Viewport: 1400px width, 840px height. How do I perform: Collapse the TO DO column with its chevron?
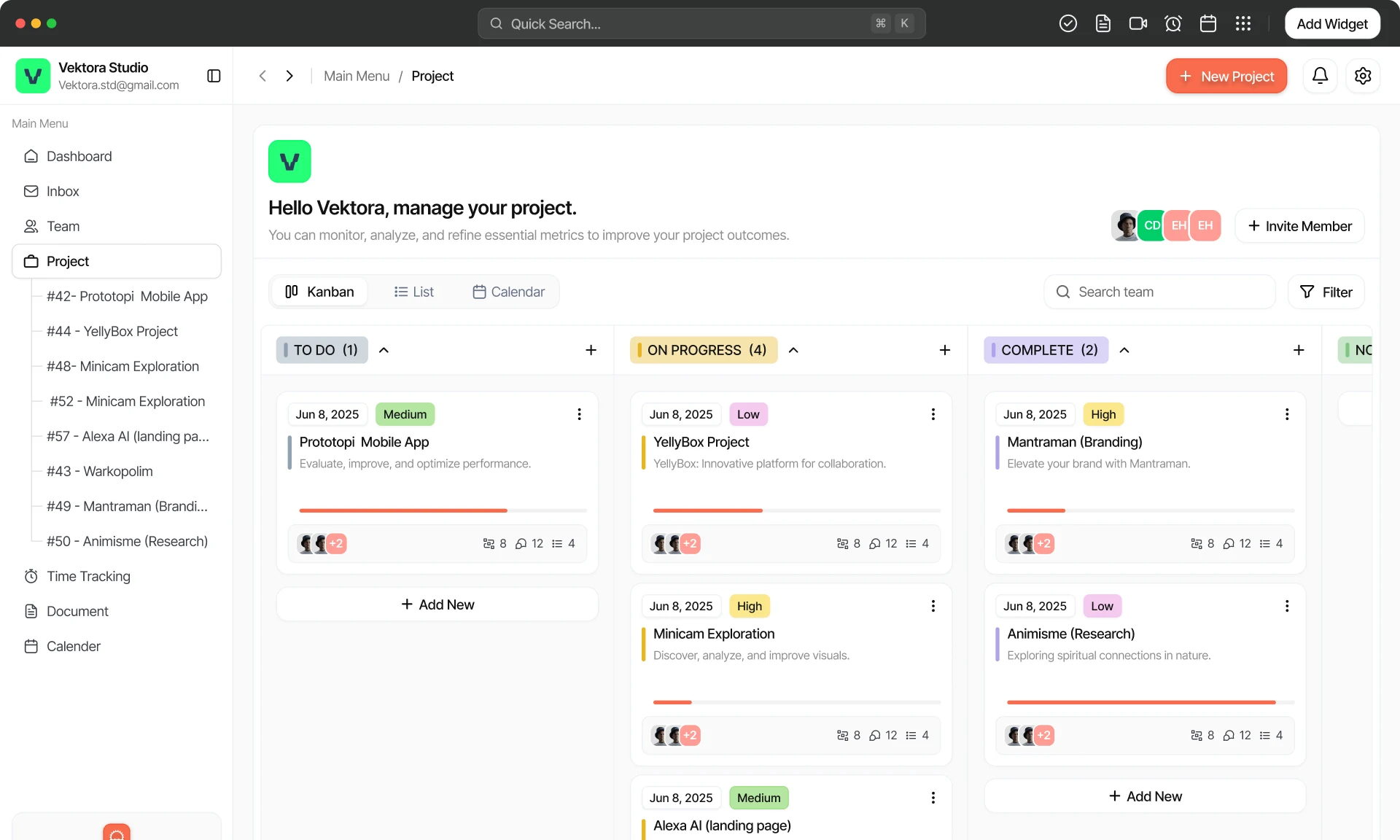tap(384, 350)
